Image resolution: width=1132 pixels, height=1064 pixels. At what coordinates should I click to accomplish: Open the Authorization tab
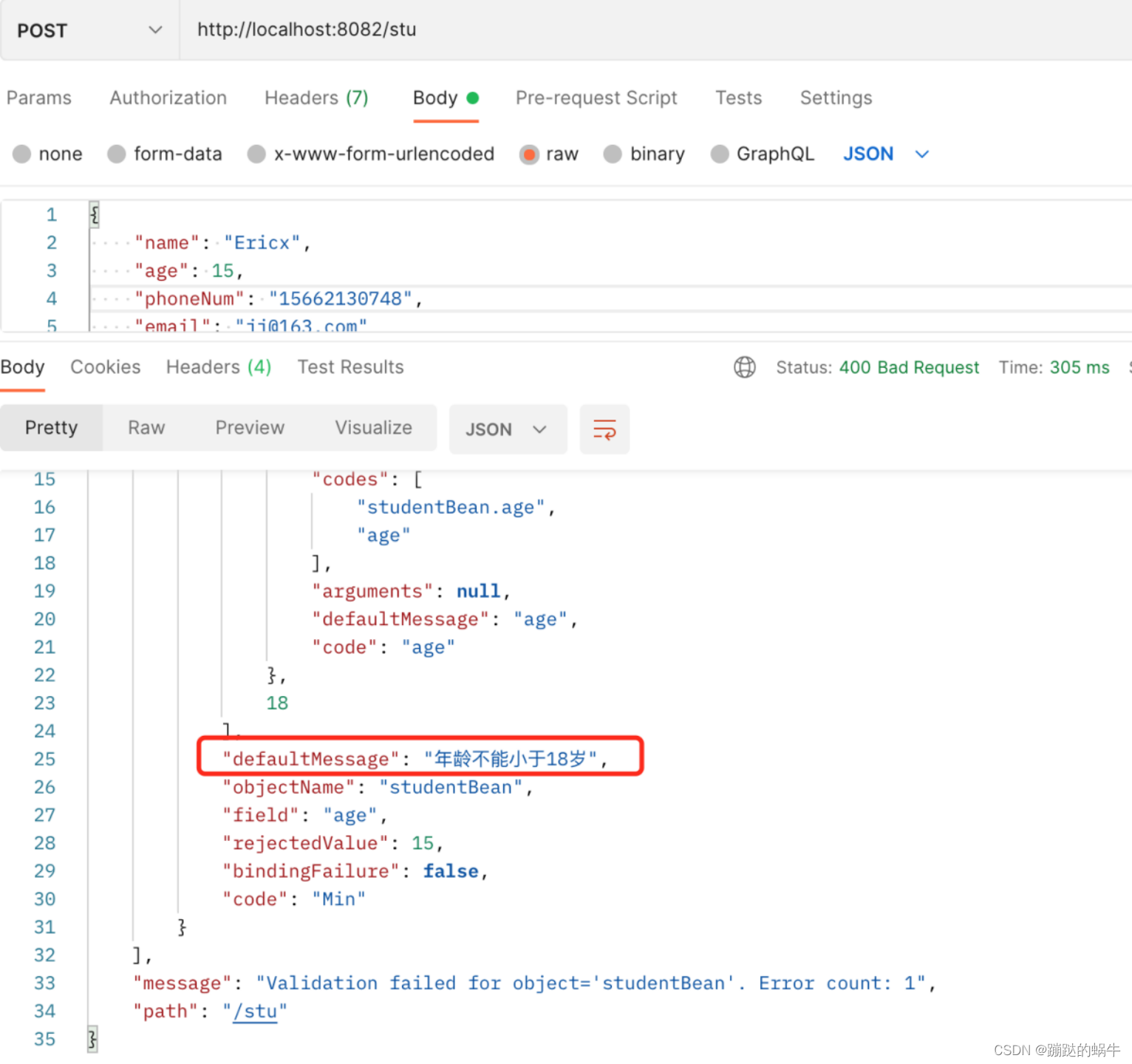tap(168, 98)
